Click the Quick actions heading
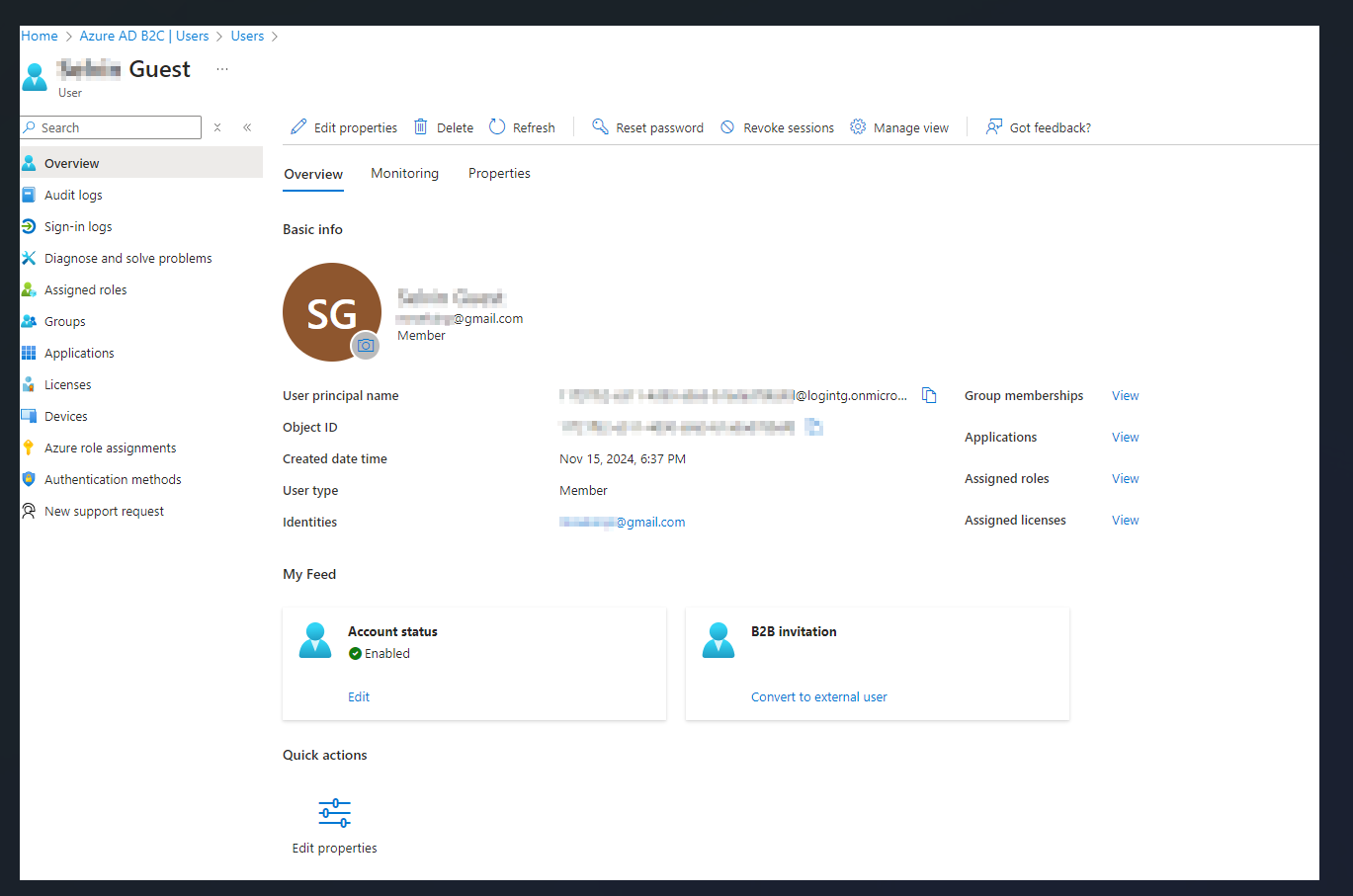This screenshot has width=1353, height=896. [x=324, y=755]
